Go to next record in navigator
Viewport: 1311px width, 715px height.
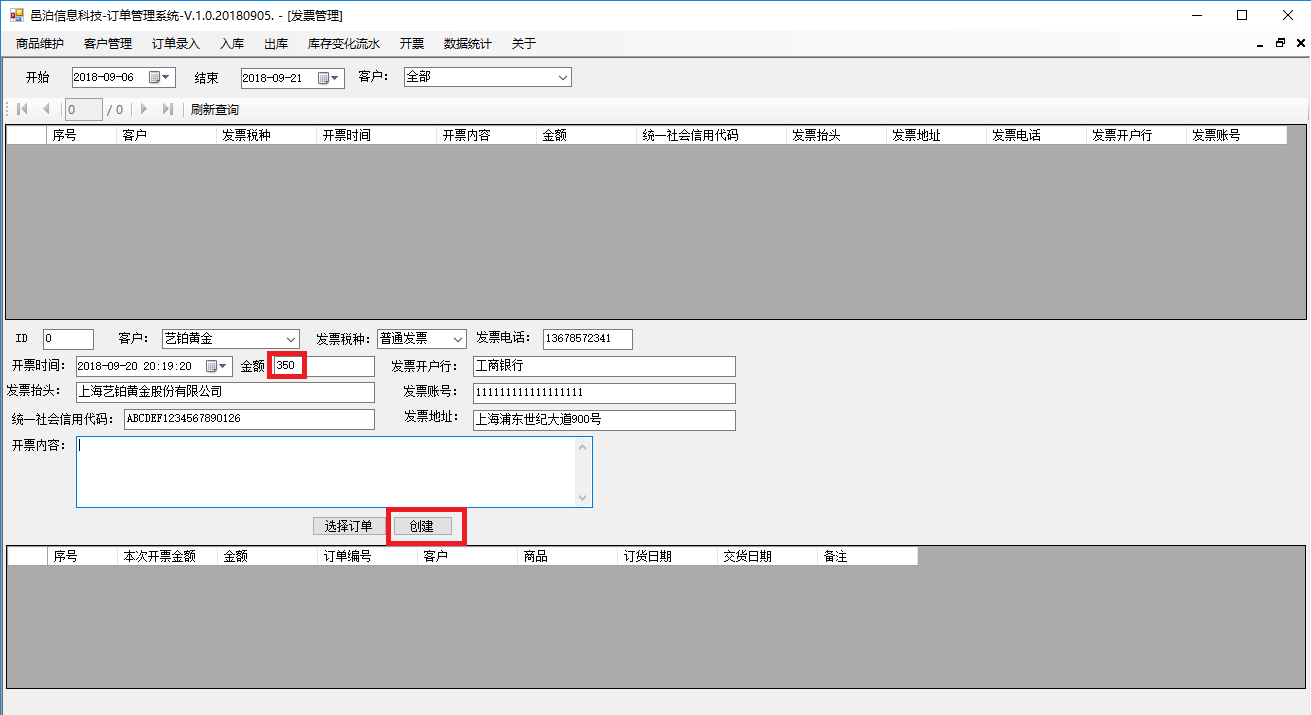pos(144,109)
